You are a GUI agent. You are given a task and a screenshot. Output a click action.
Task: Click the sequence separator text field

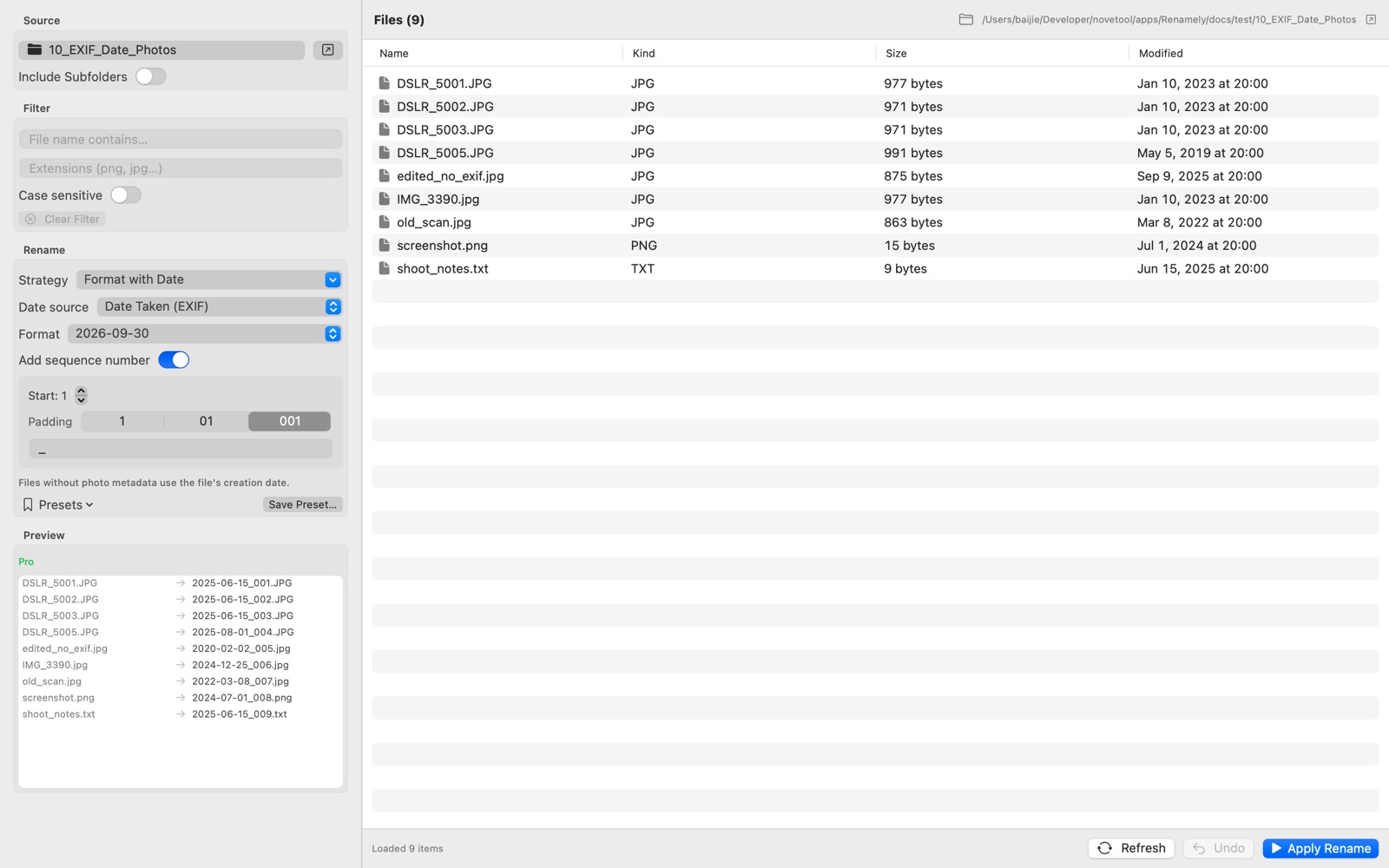pos(181,449)
